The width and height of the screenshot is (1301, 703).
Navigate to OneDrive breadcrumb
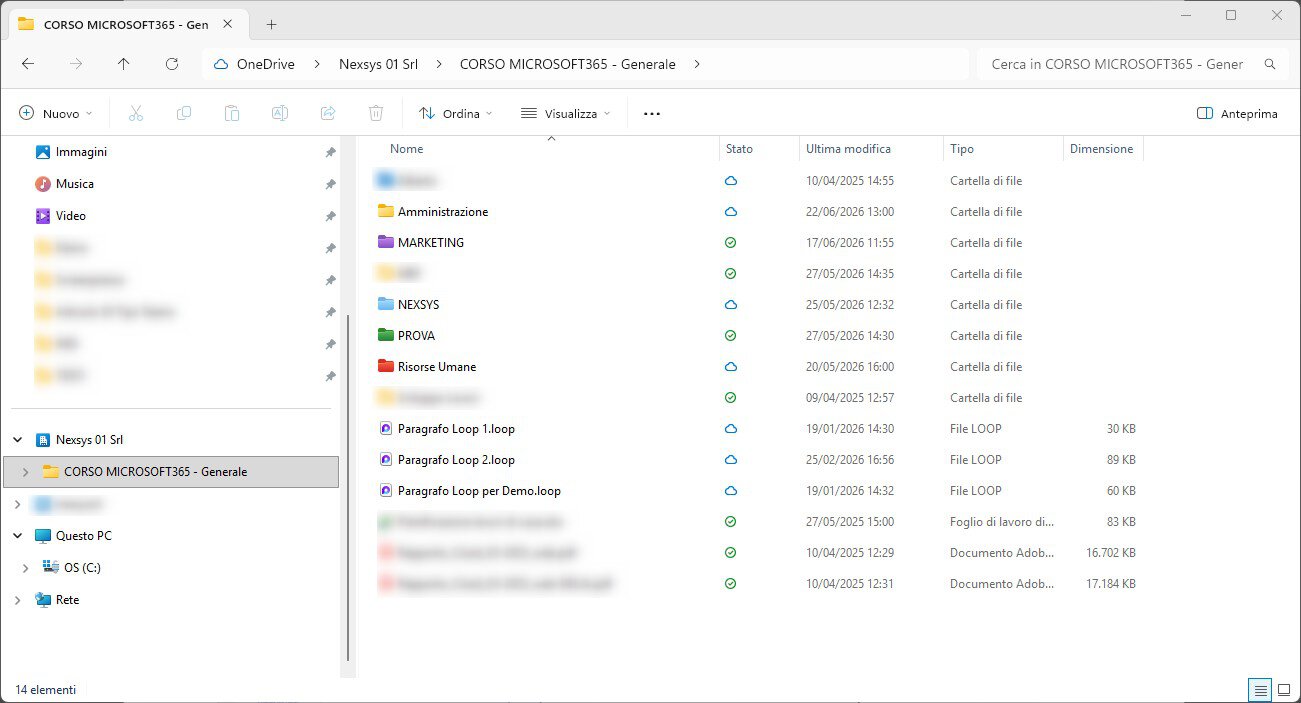coord(266,64)
